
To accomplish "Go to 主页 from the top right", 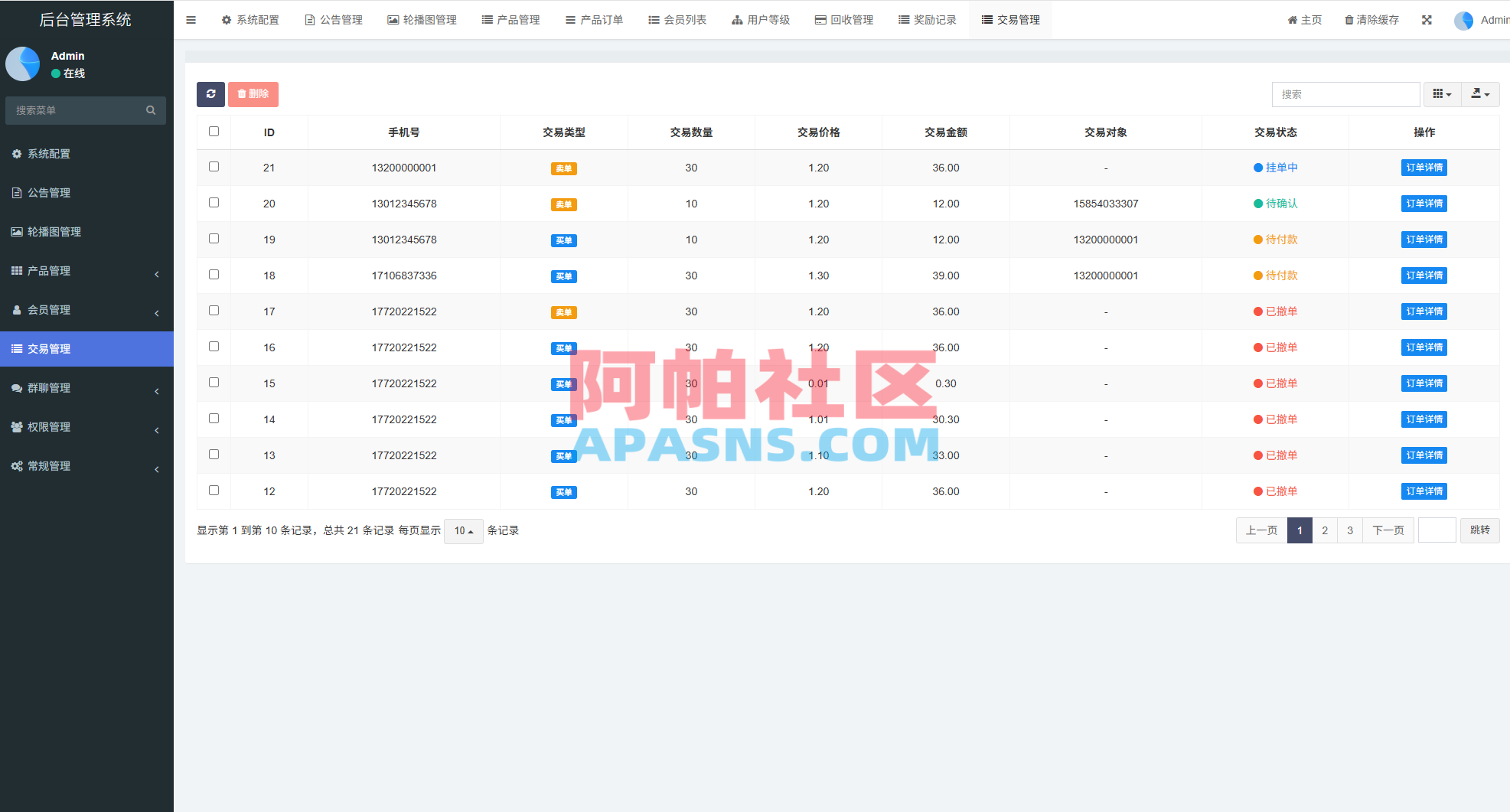I will point(1304,20).
